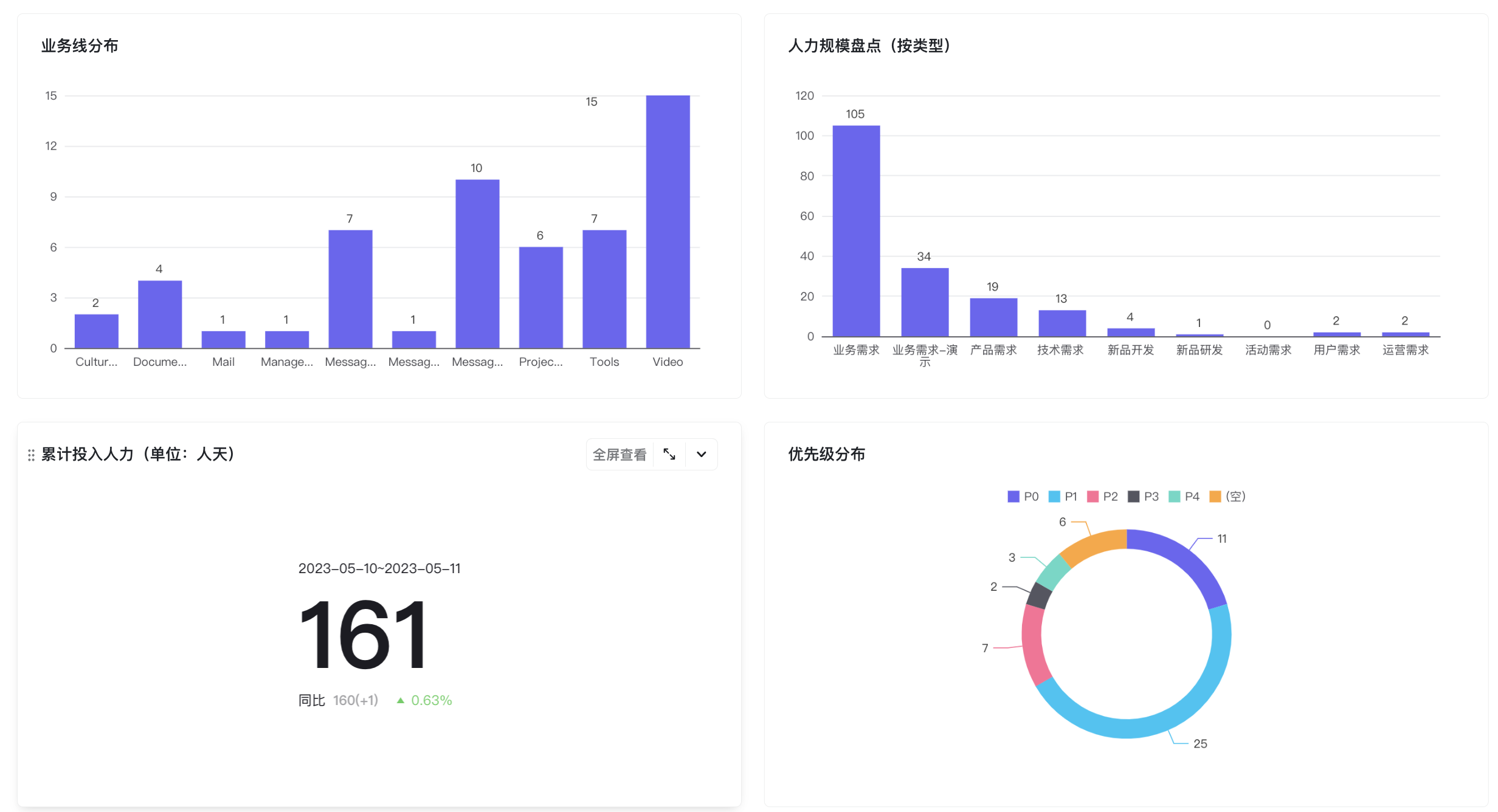Click the Docume... bar valued 4
This screenshot has height=812, width=1498.
(160, 314)
